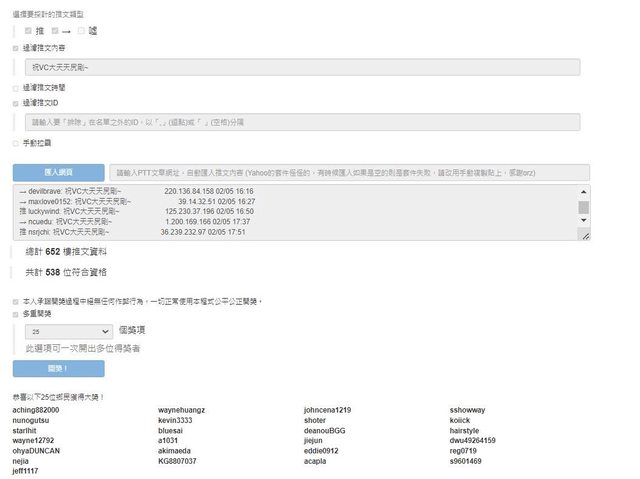640x479 pixels.
Task: Click the scrollbar down arrow in comment list
Action: (x=584, y=222)
